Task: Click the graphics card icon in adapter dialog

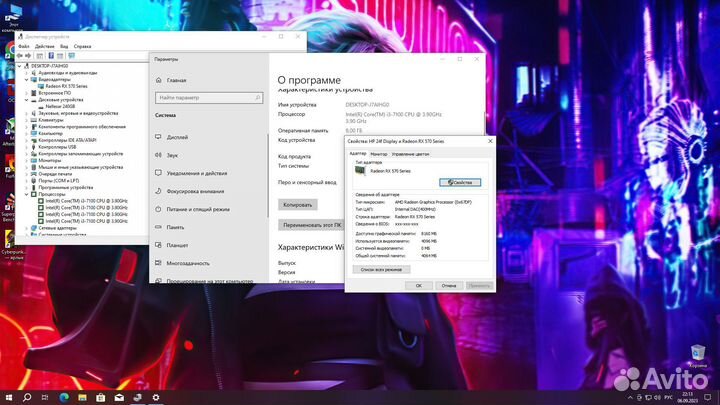Action: [360, 171]
